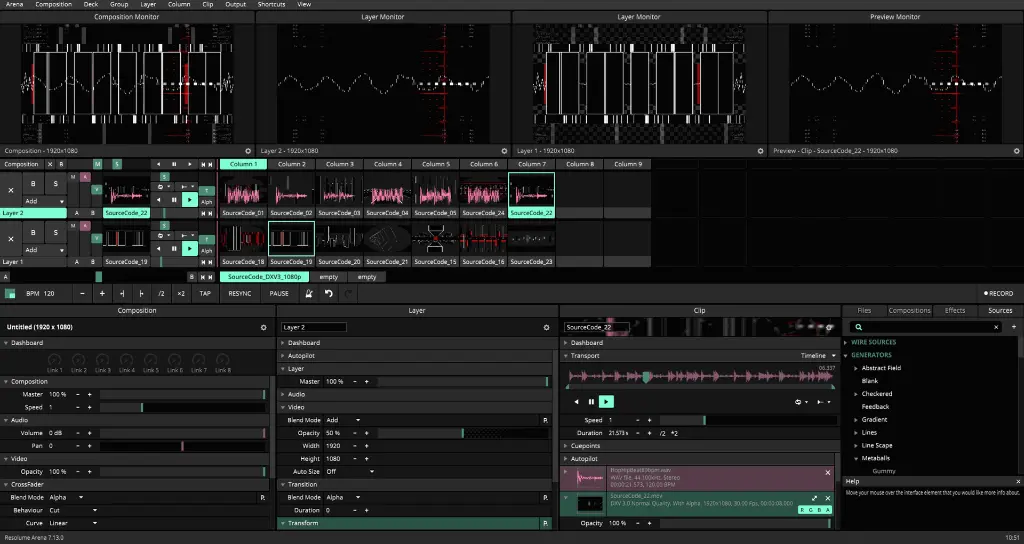Clear the Sources search field with X
The image size is (1024, 544).
click(x=995, y=327)
